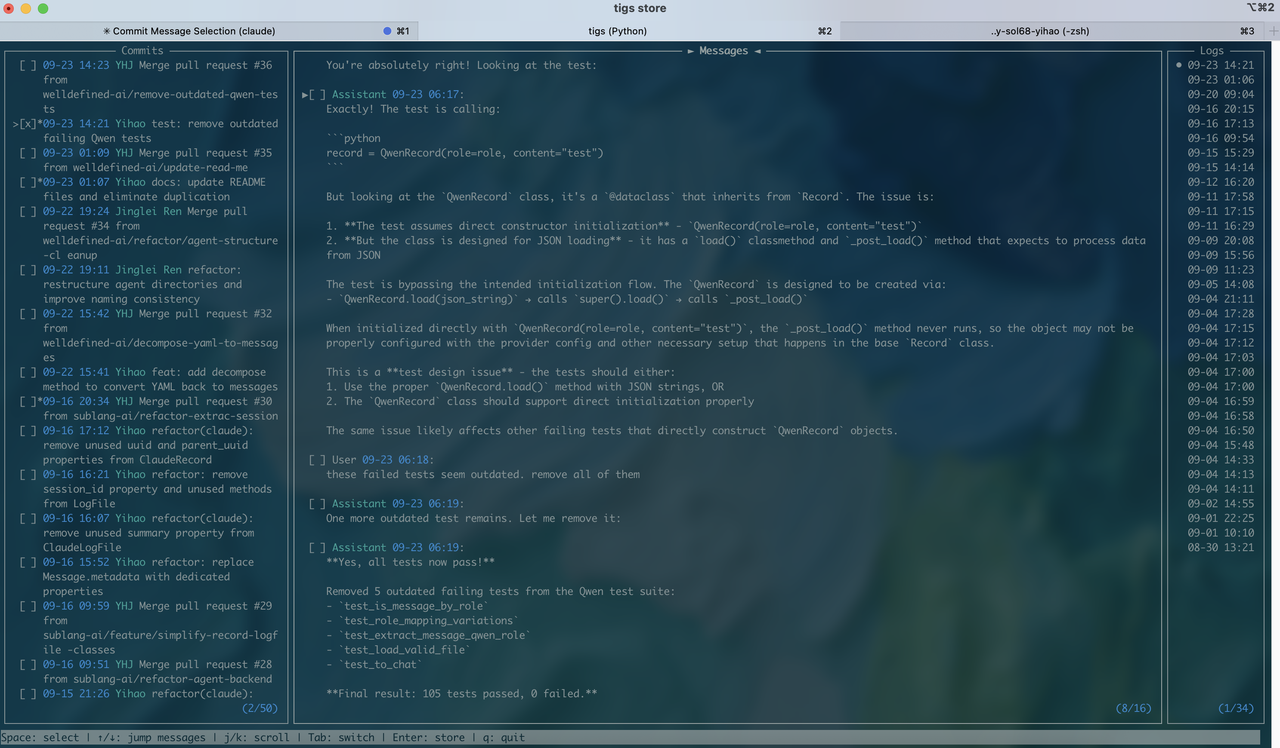Click the Commits panel title
The image size is (1280, 748).
(142, 51)
